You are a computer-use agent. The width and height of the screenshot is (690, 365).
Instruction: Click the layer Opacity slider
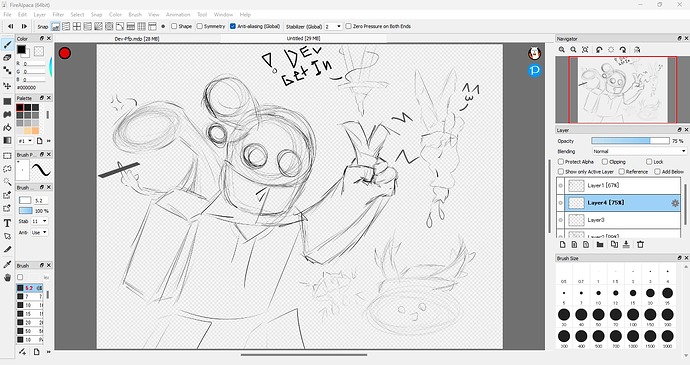[630, 141]
